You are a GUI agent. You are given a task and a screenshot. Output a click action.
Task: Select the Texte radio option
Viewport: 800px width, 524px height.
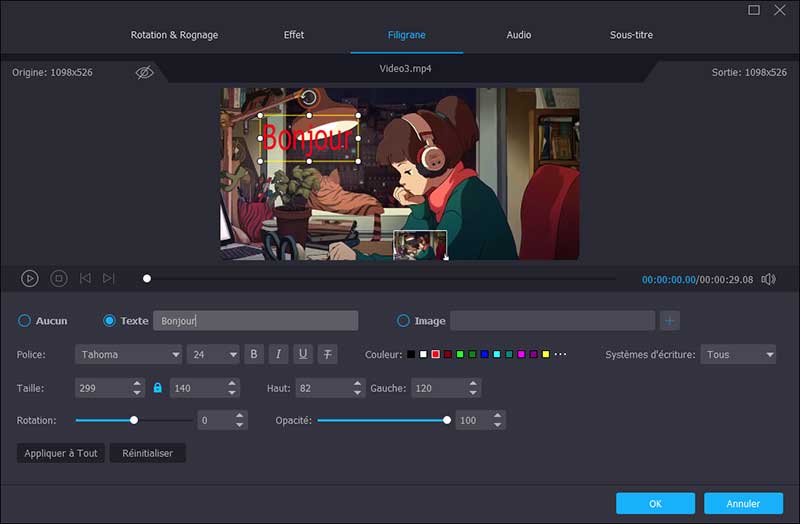click(x=109, y=320)
